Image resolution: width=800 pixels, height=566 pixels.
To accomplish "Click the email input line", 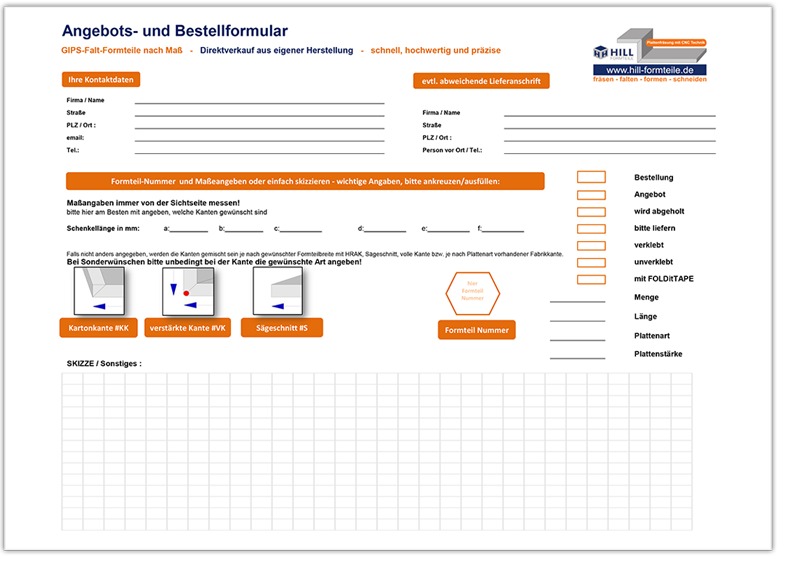I will 259,138.
